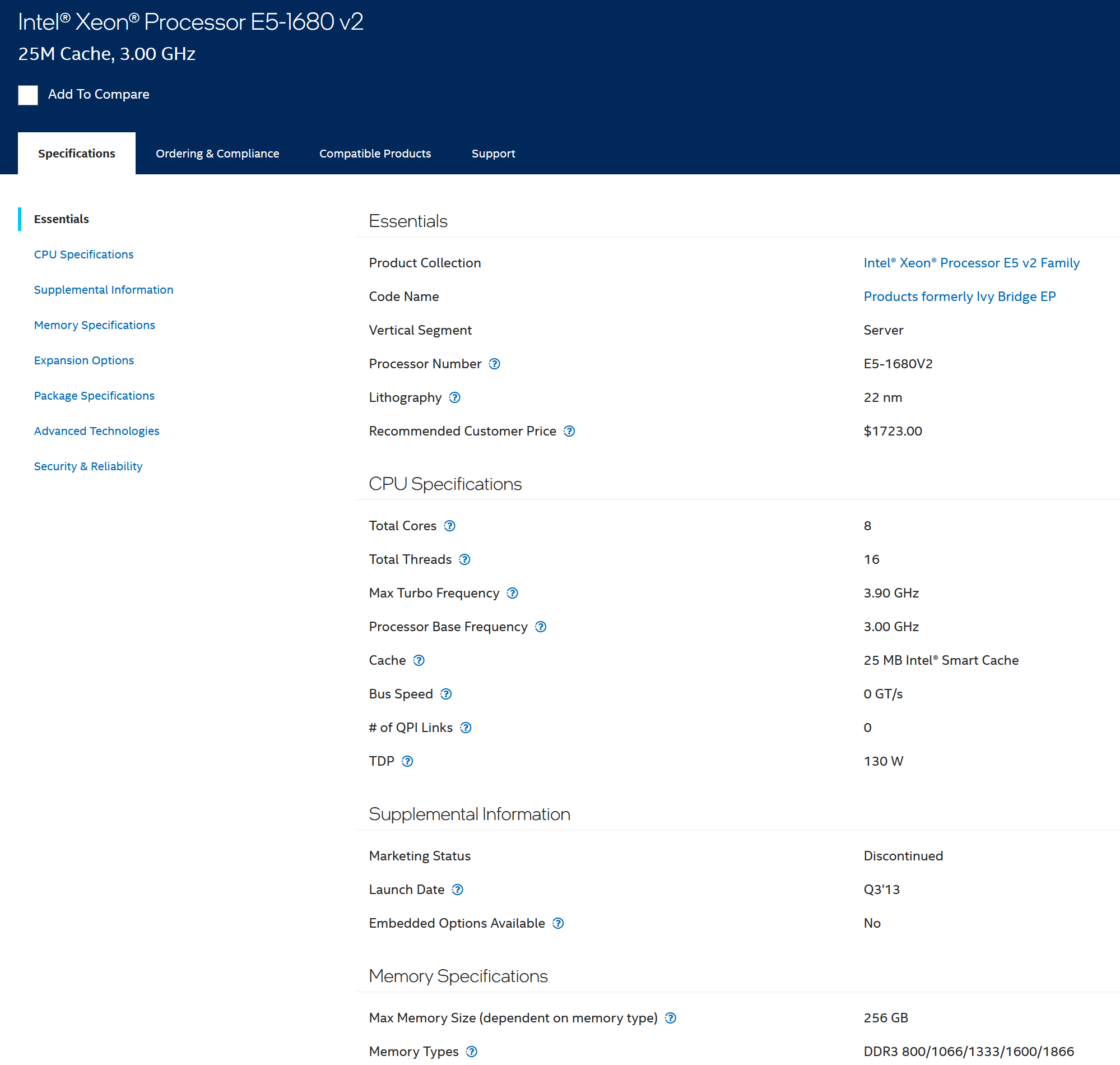Click Bus Speed question mark icon
Image resolution: width=1120 pixels, height=1065 pixels.
[x=446, y=694]
